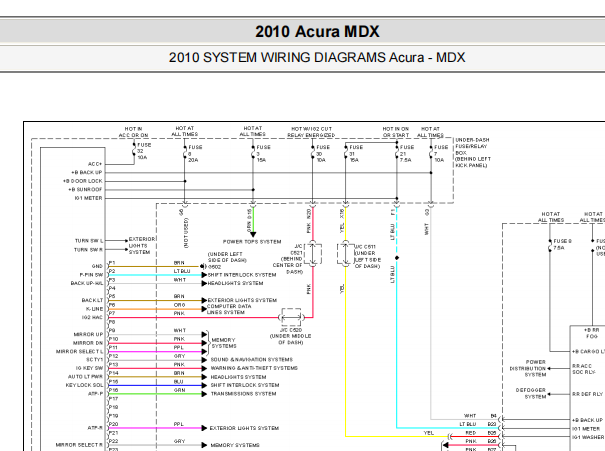Screen dimensions: 605x451
Task: Select the FUSE 21 7.5A label
Action: pos(407,154)
